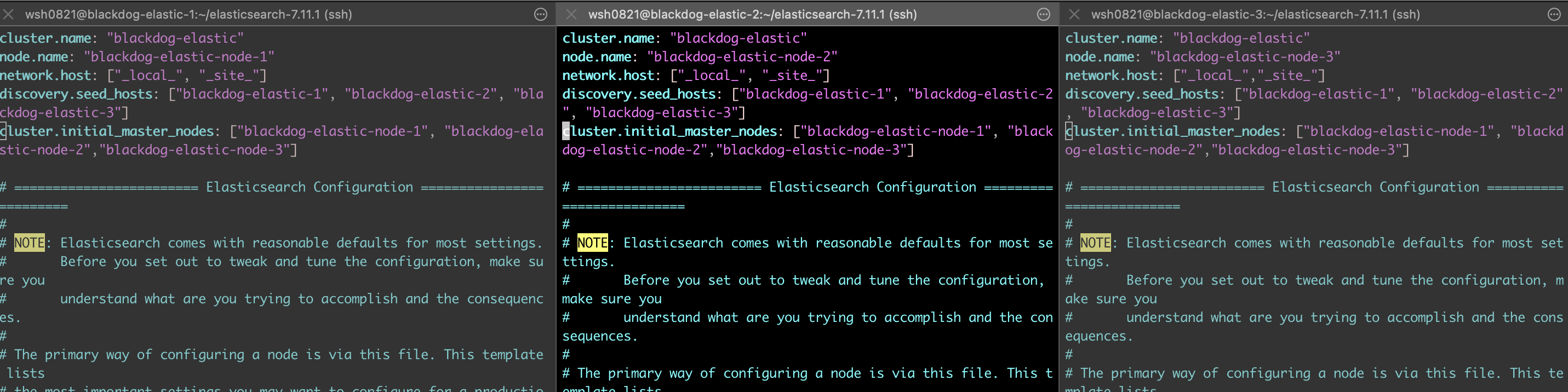1568x392 pixels.
Task: Click "_site_" value in elastic-1 network.host line
Action: click(x=229, y=76)
